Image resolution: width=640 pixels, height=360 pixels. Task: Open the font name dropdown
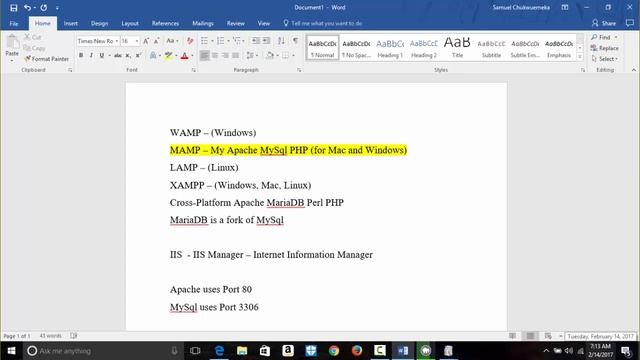click(116, 41)
